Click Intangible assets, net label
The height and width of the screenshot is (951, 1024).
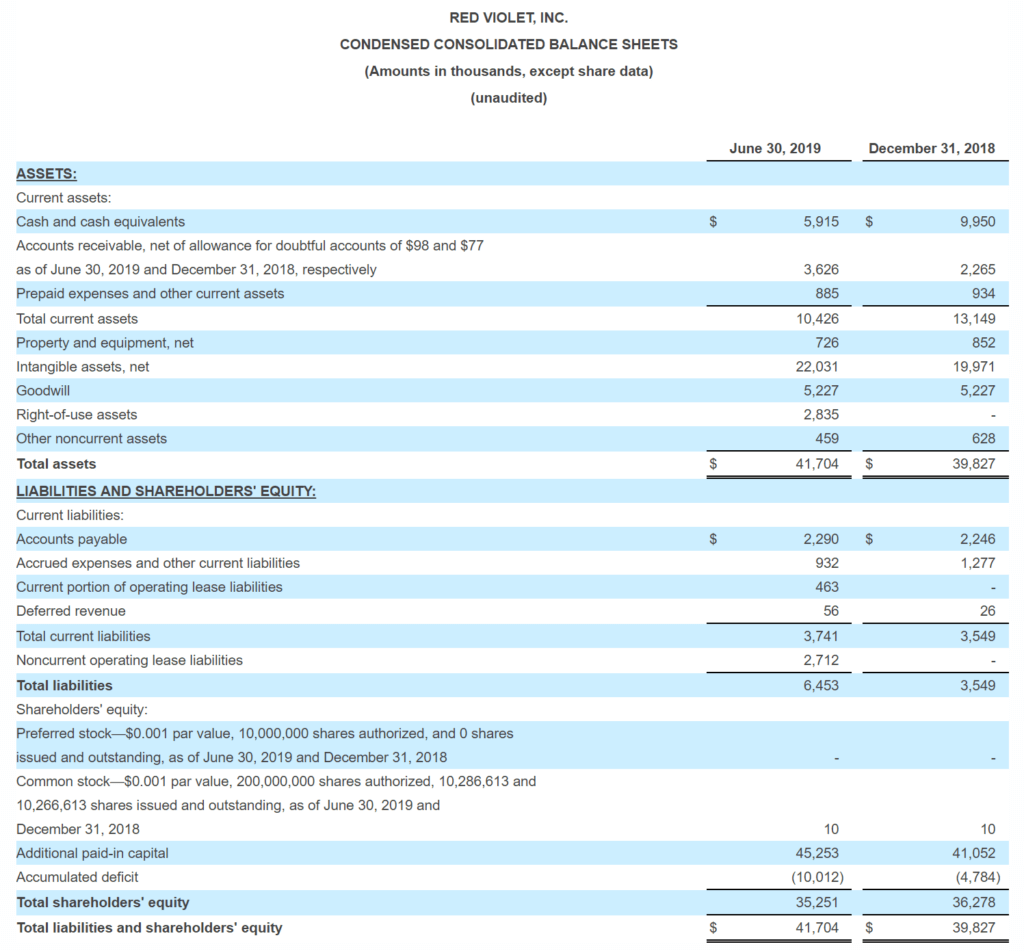(83, 367)
